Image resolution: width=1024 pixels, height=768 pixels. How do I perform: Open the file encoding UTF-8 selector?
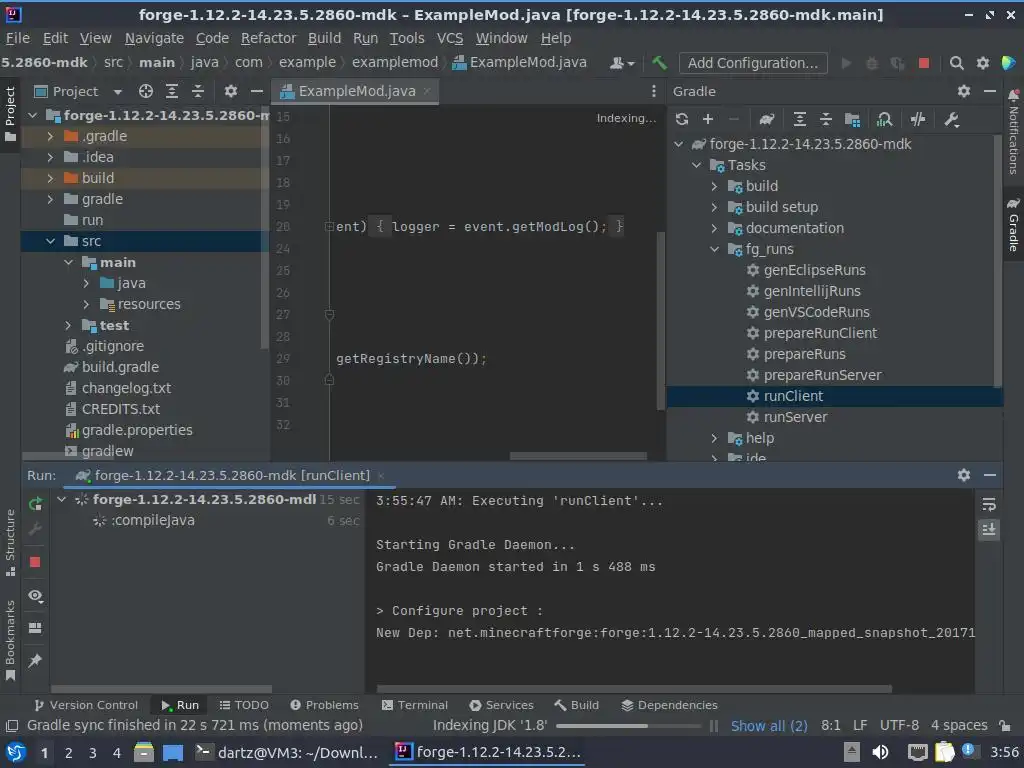[899, 726]
